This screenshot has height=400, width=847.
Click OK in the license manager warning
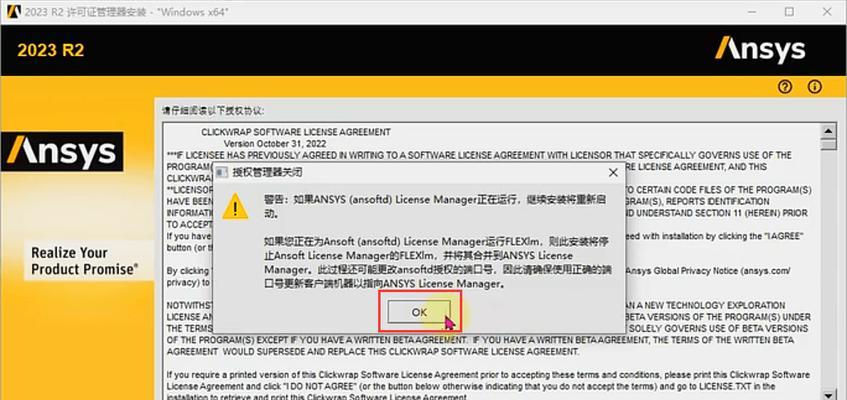[x=419, y=312]
